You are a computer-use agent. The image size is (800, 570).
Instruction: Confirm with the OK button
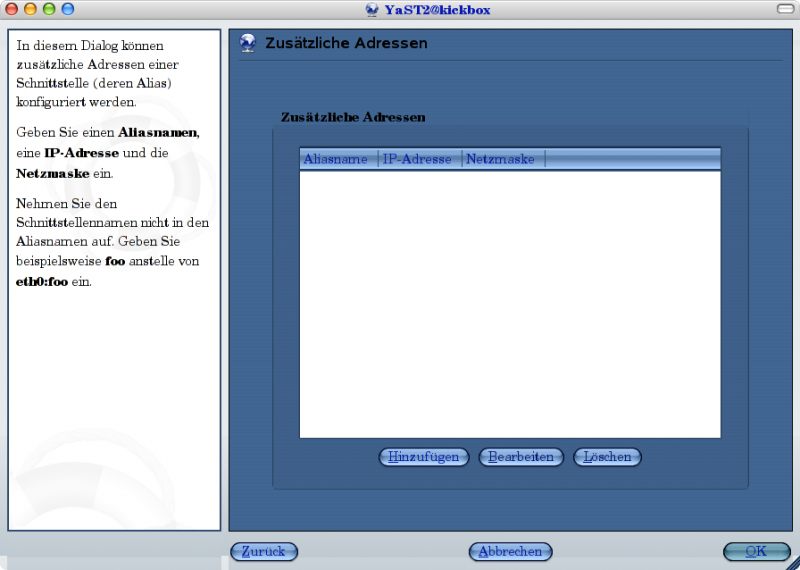(x=756, y=551)
